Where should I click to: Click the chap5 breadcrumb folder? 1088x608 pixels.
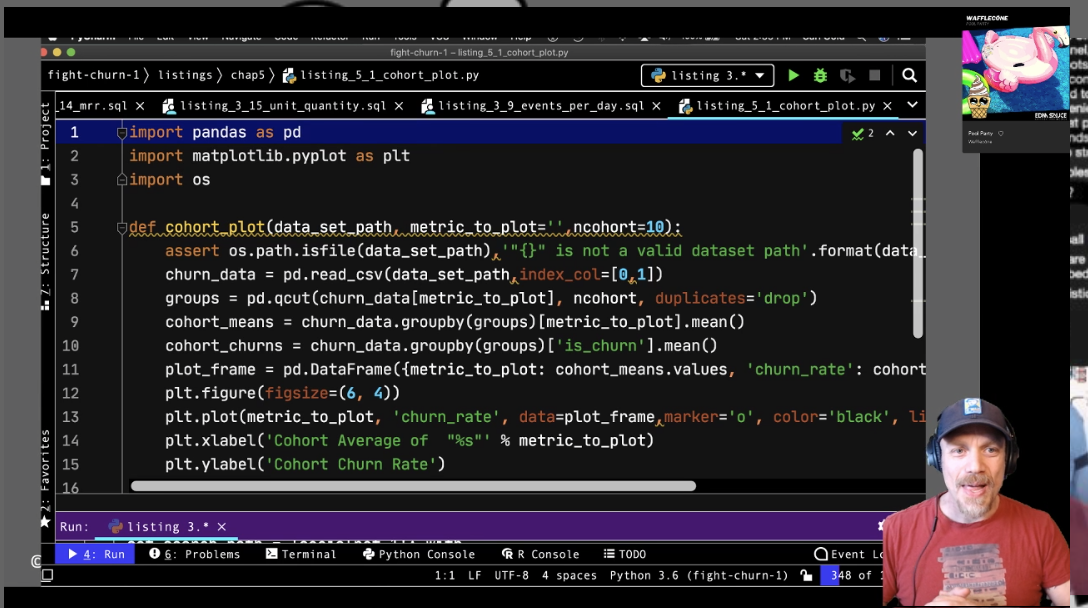pyautogui.click(x=248, y=75)
